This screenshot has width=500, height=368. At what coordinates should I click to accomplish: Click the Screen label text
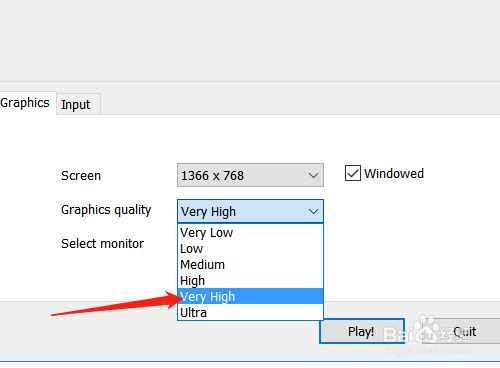(x=81, y=176)
